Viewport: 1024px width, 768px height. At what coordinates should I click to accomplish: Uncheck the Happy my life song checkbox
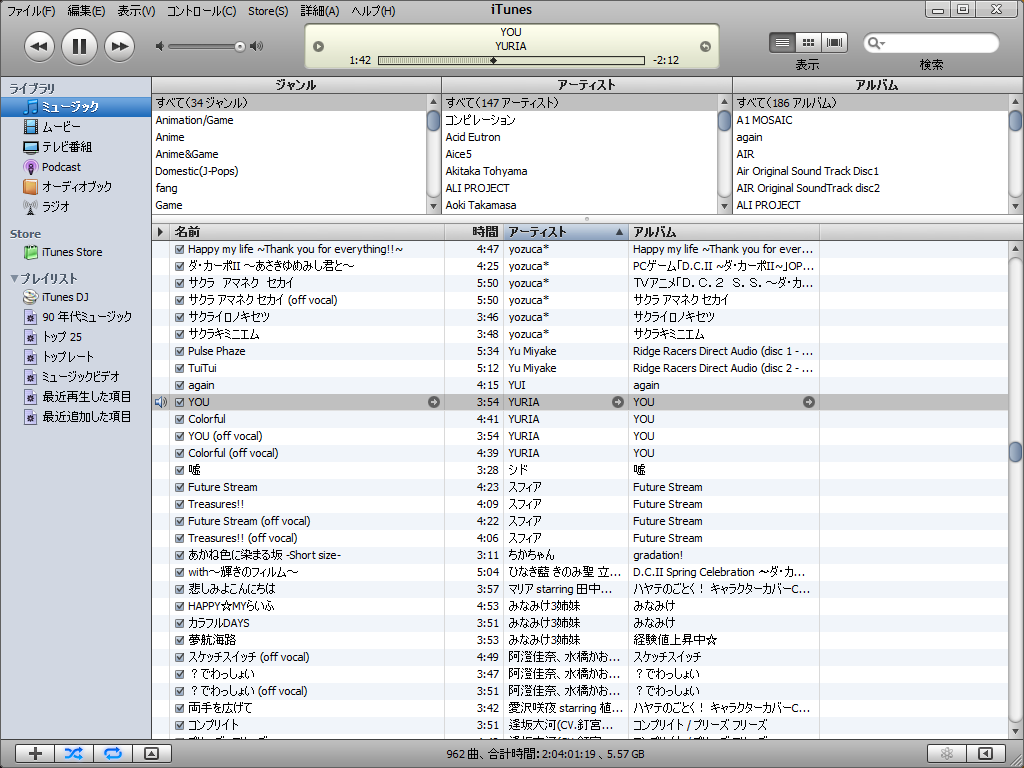point(180,249)
